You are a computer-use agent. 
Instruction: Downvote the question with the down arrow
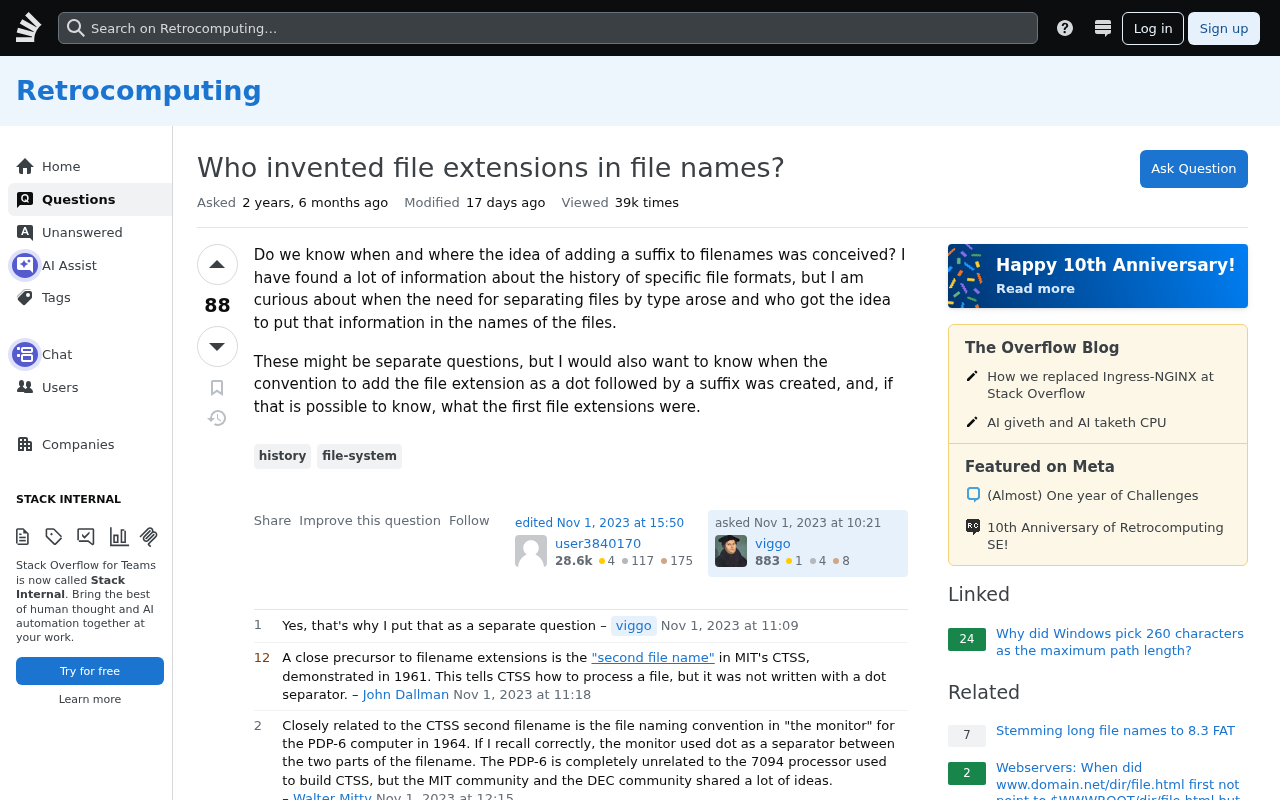(x=217, y=347)
